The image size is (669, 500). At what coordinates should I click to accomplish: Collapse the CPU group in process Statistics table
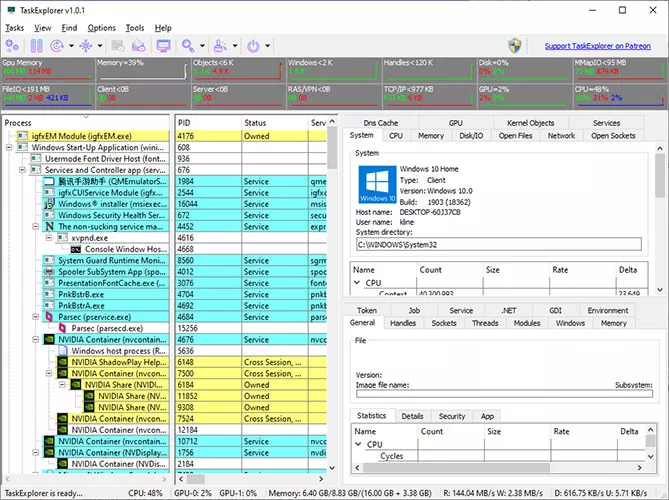(x=358, y=444)
